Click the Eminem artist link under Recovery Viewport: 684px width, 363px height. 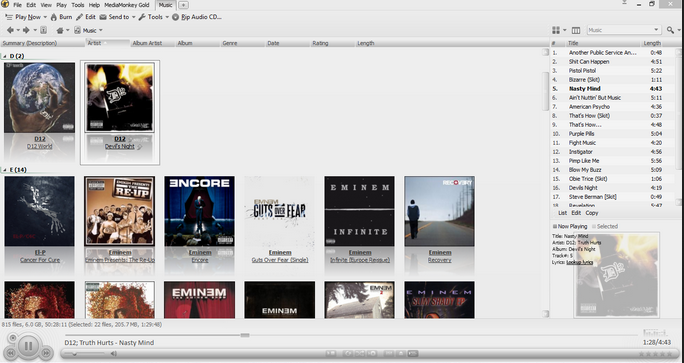(440, 252)
